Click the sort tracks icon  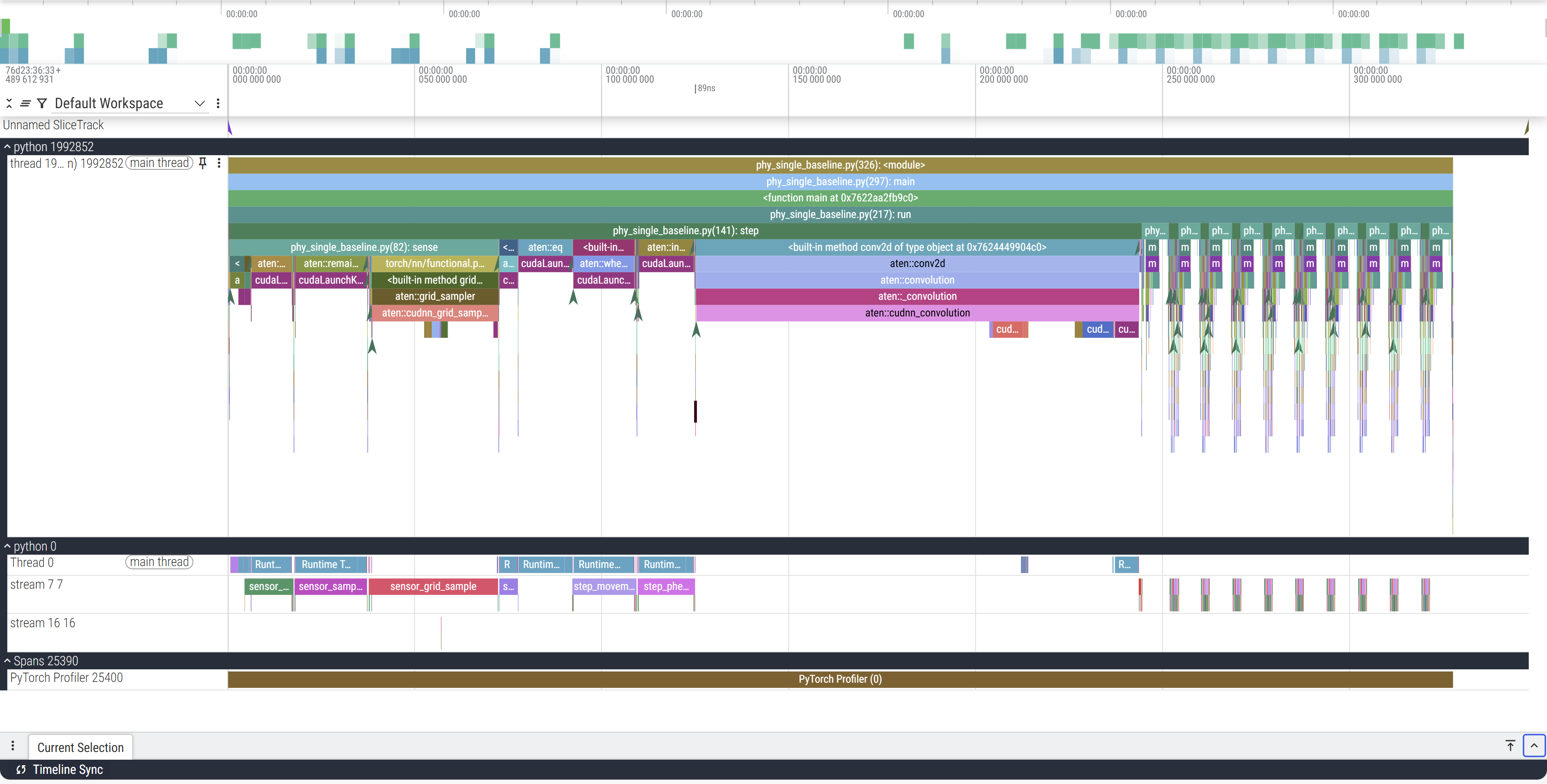point(25,103)
